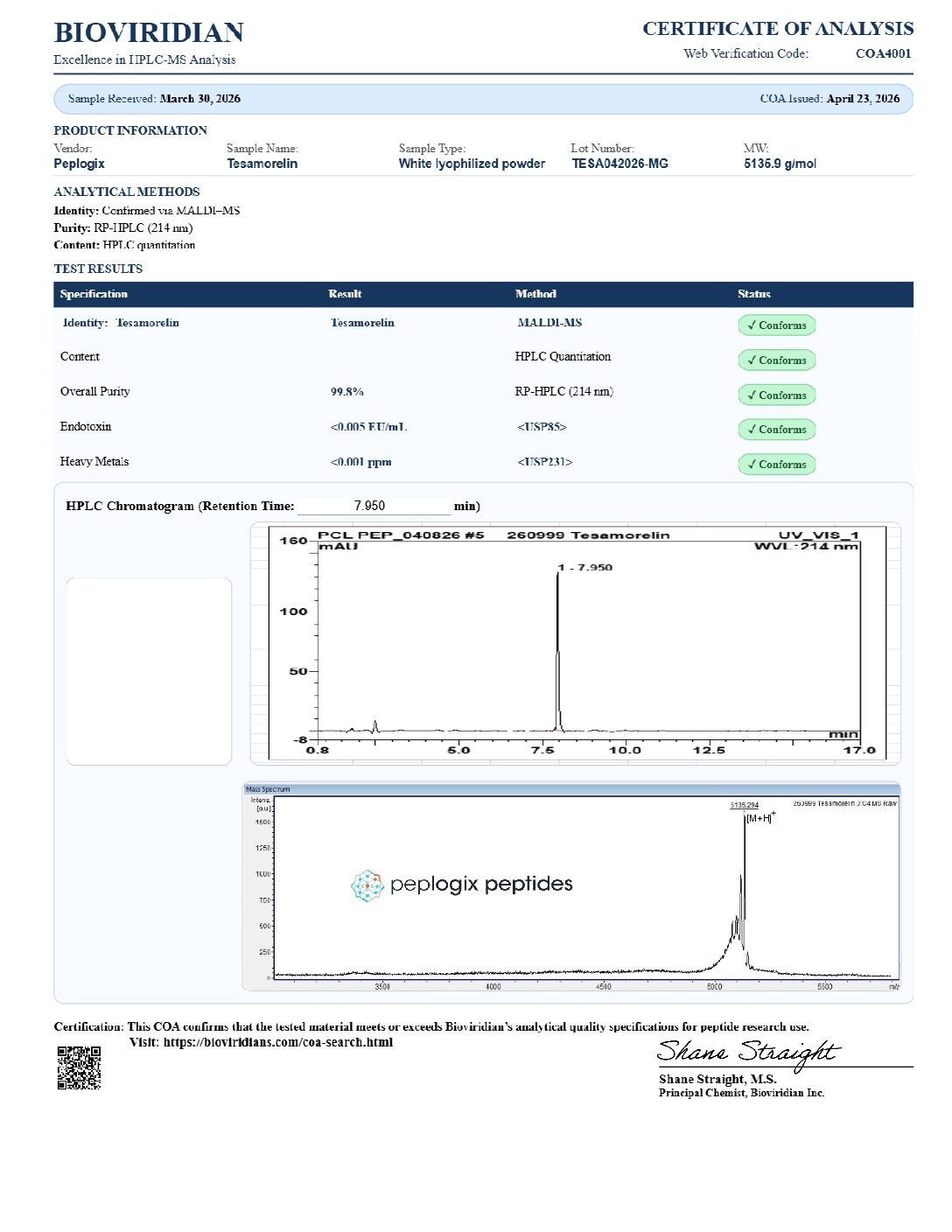The width and height of the screenshot is (952, 1232).
Task: Click the QR code image
Action: coord(79,1067)
